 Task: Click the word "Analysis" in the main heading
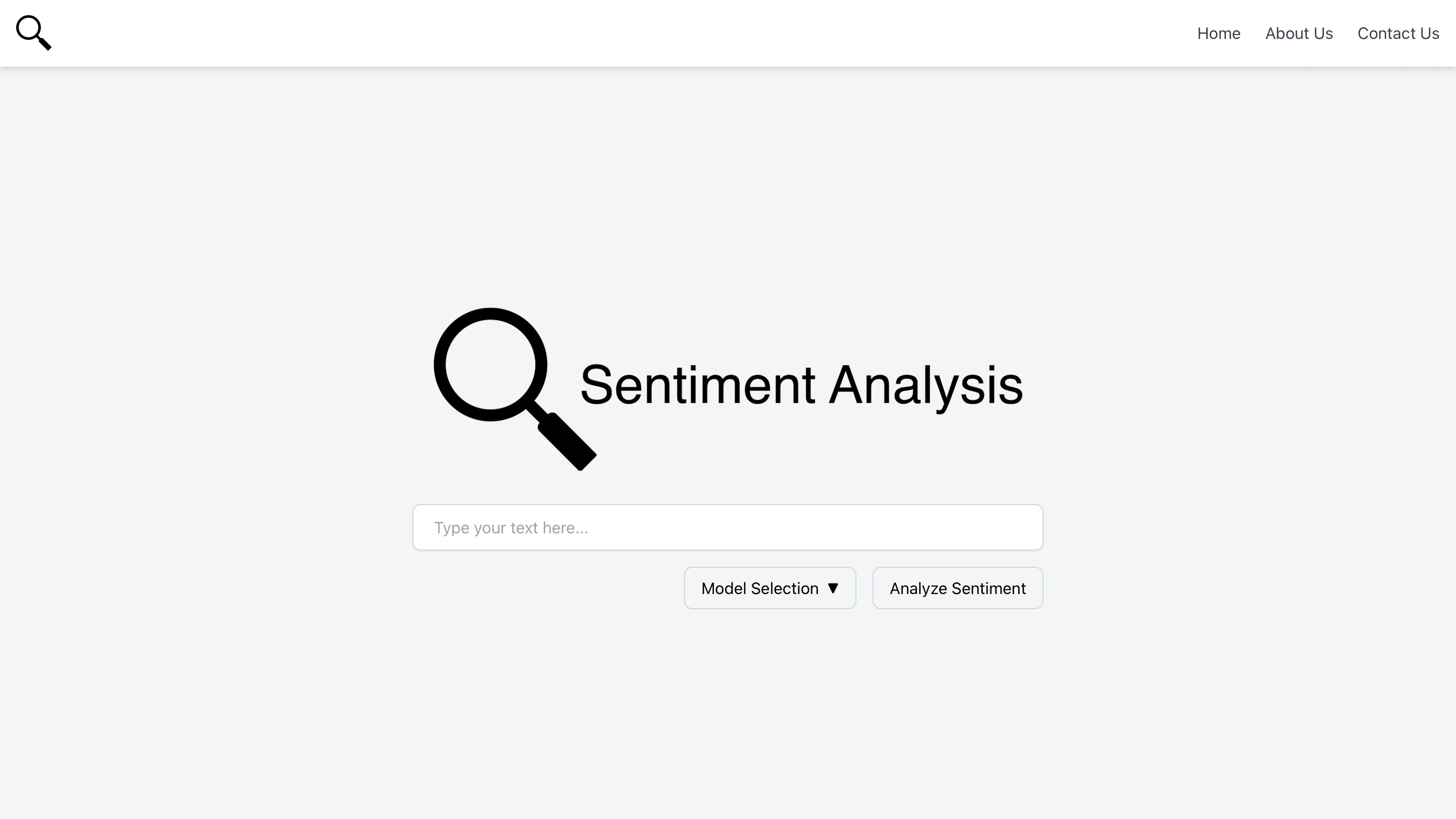tap(925, 385)
